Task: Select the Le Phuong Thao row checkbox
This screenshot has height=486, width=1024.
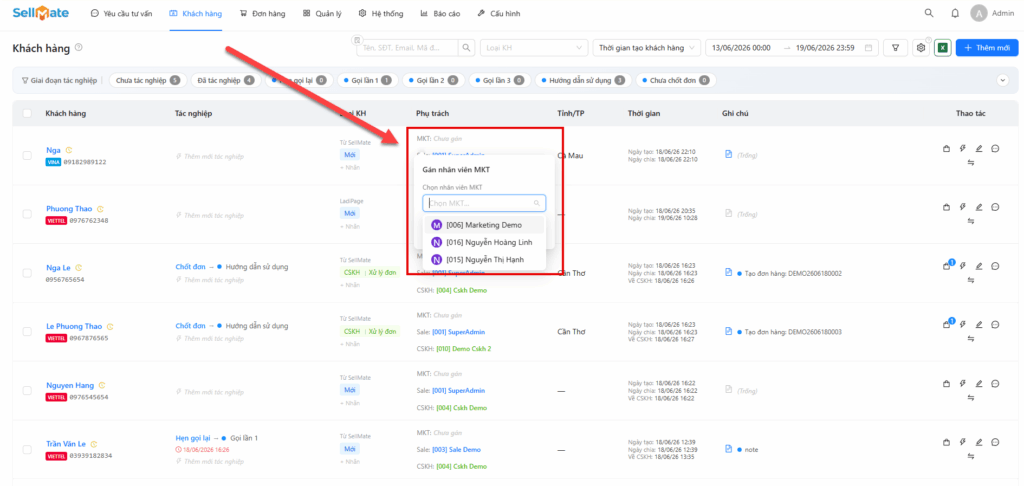Action: click(x=27, y=331)
